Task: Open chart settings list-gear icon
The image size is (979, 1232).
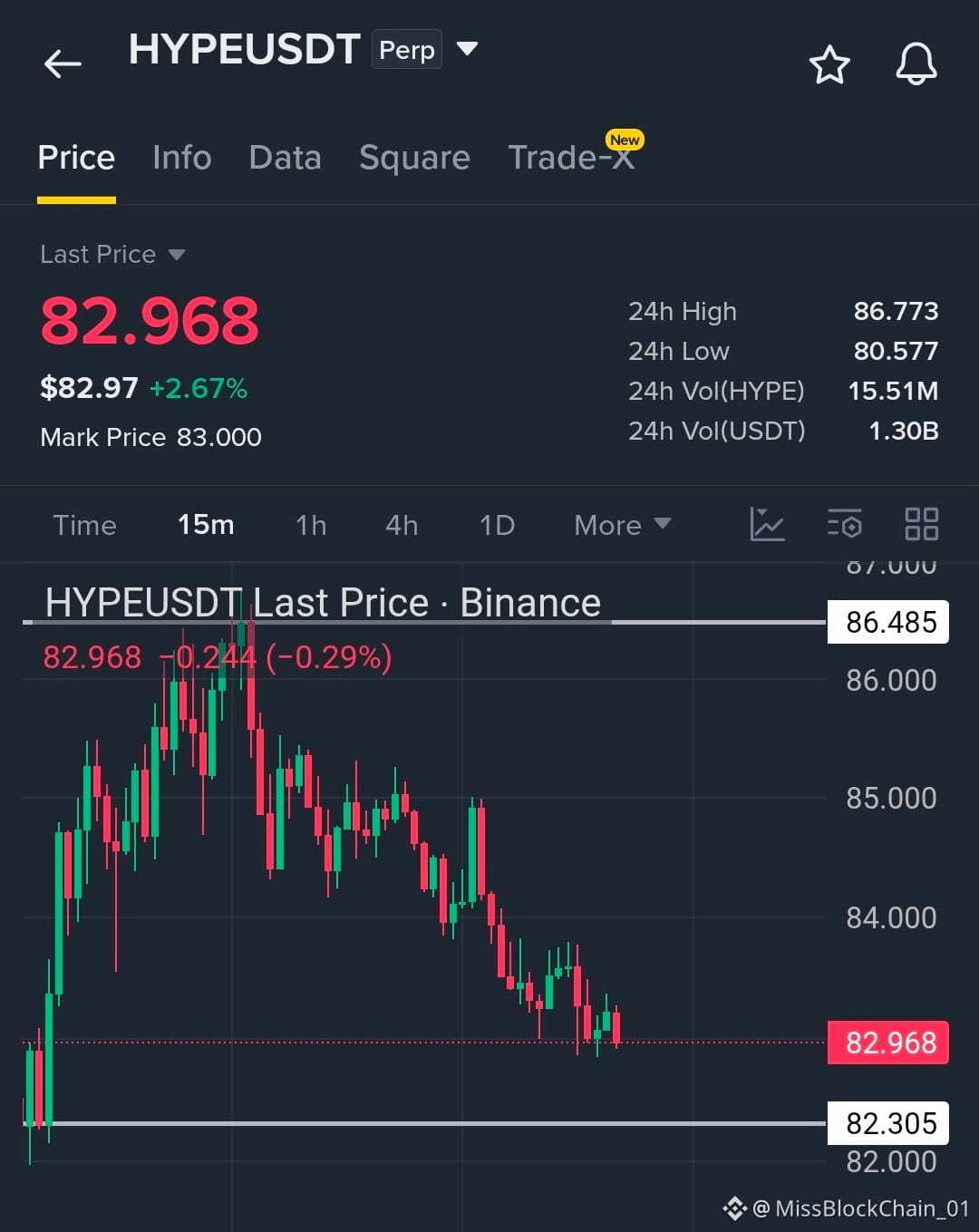Action: coord(844,524)
